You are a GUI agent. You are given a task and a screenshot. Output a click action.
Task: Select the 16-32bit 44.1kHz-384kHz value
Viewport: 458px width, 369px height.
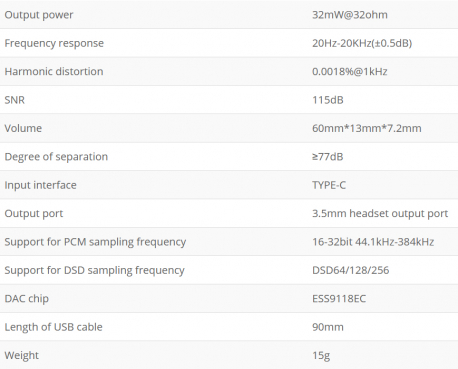(x=373, y=242)
